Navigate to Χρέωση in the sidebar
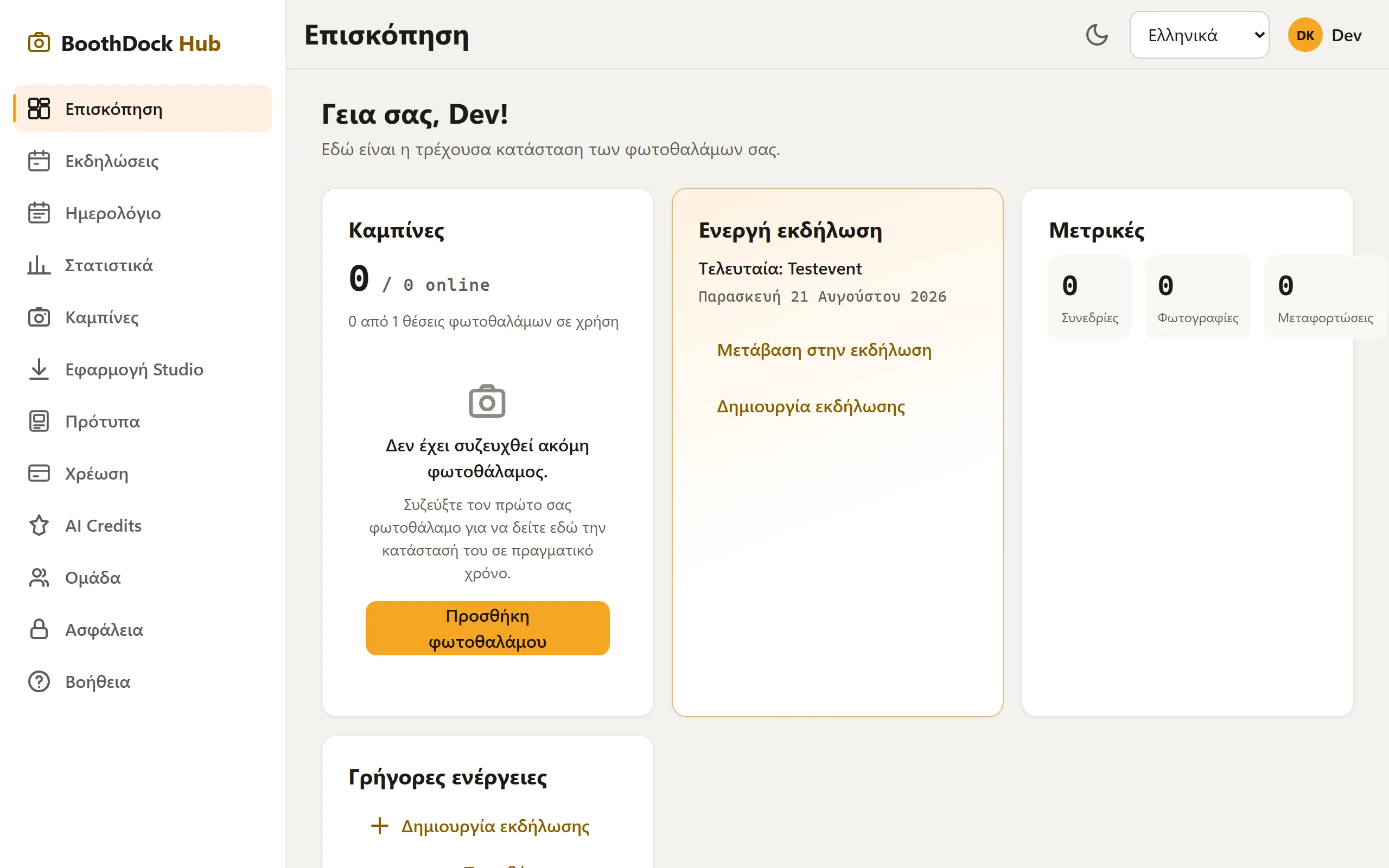 click(142, 474)
